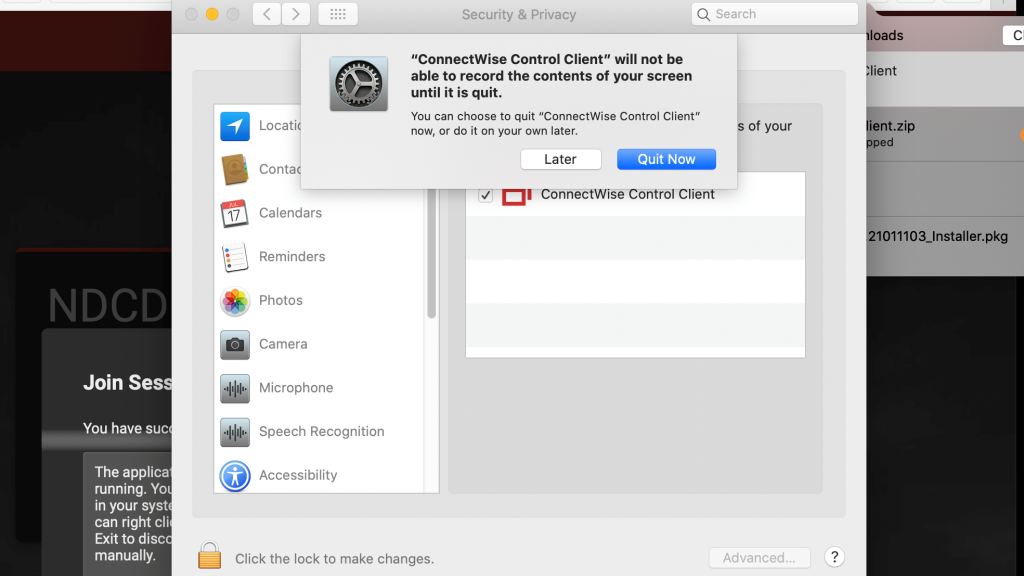Select the Contacts book icon

(235, 169)
